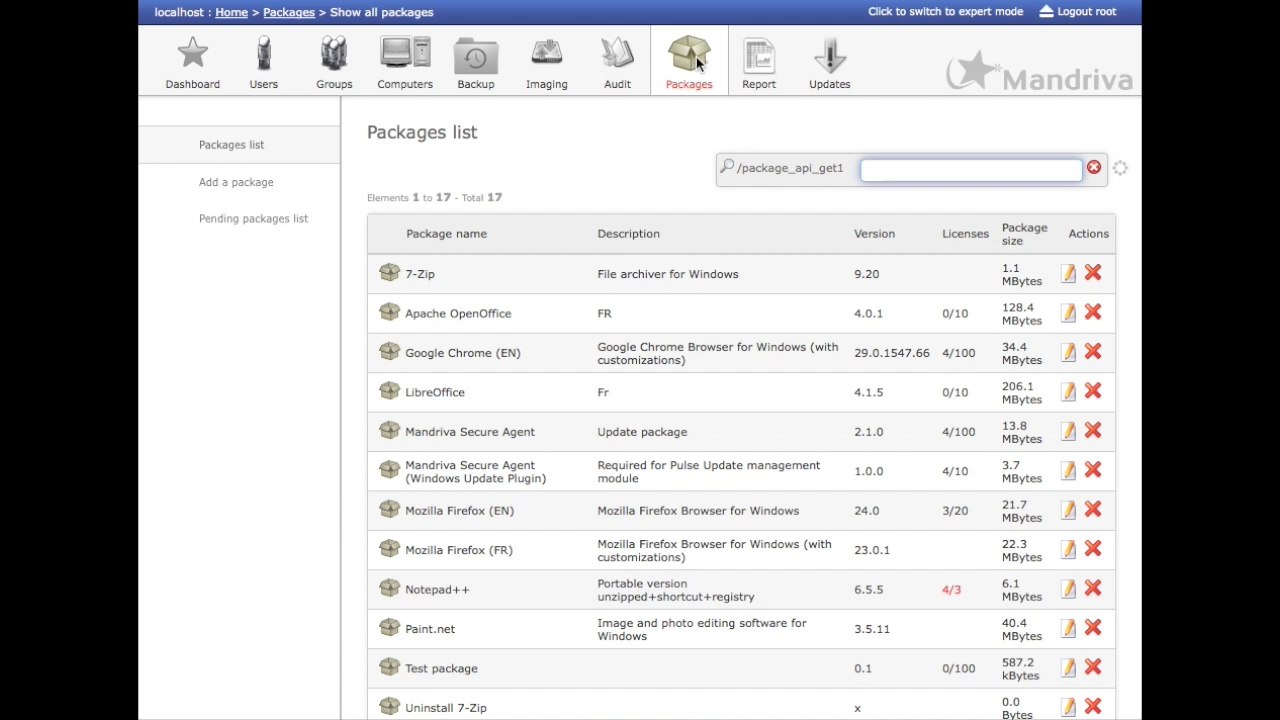
Task: Delete the Mozilla Firefox (FR) package
Action: (x=1093, y=550)
